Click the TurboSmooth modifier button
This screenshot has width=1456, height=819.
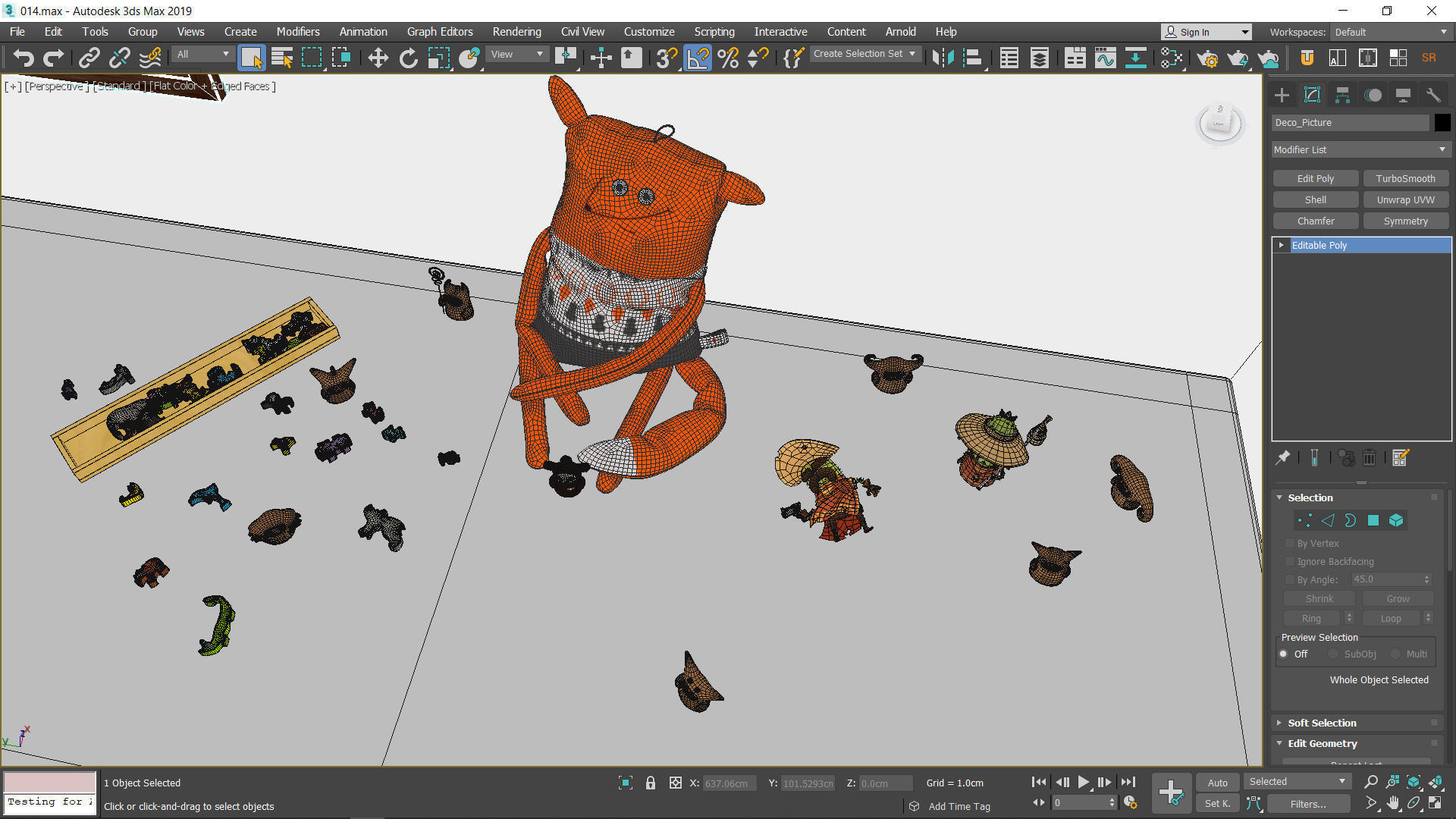pos(1405,178)
